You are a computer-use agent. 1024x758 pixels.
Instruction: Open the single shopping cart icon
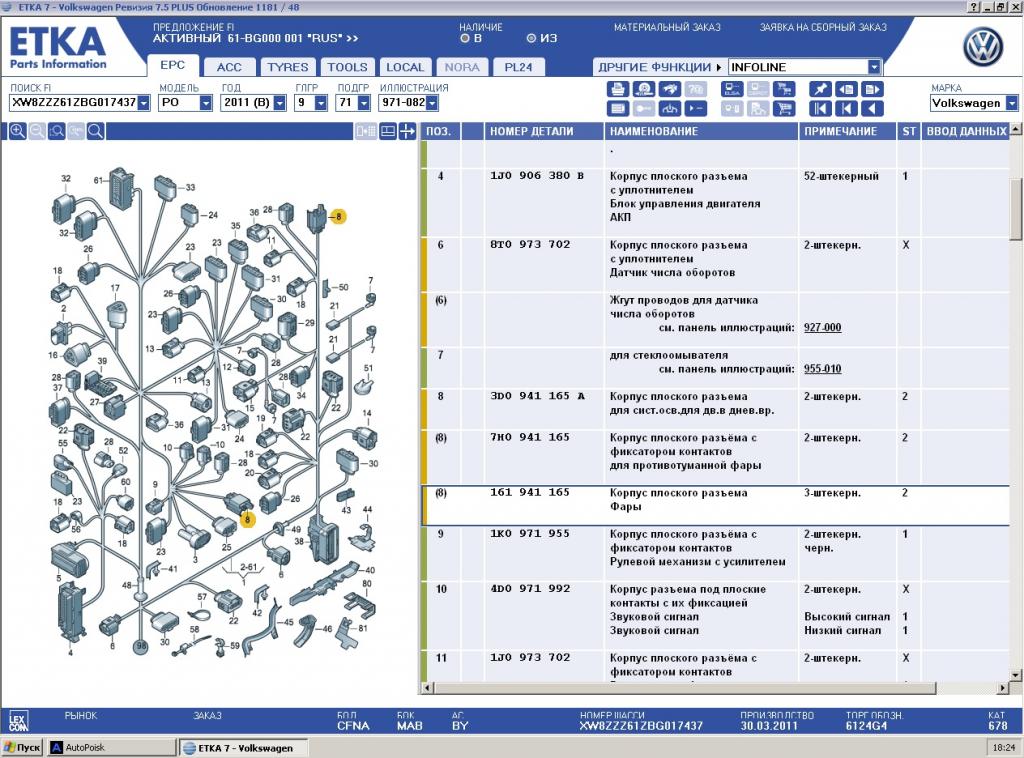point(784,108)
